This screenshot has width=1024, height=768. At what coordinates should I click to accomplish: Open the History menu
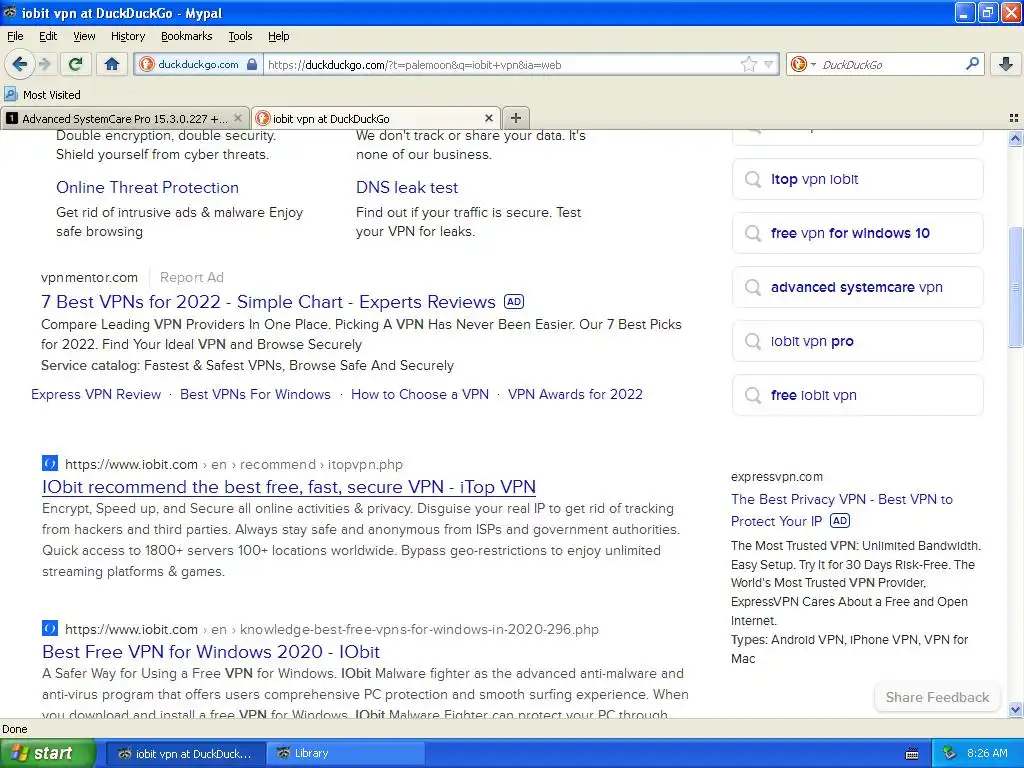pyautogui.click(x=127, y=36)
